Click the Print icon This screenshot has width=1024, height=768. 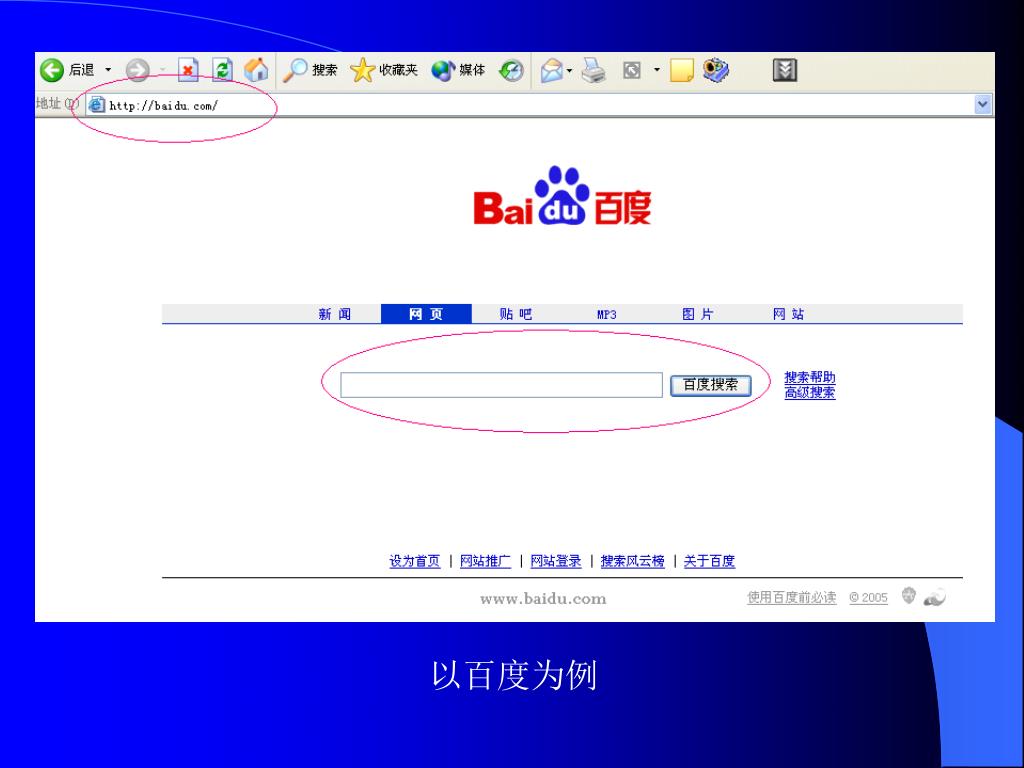coord(594,70)
